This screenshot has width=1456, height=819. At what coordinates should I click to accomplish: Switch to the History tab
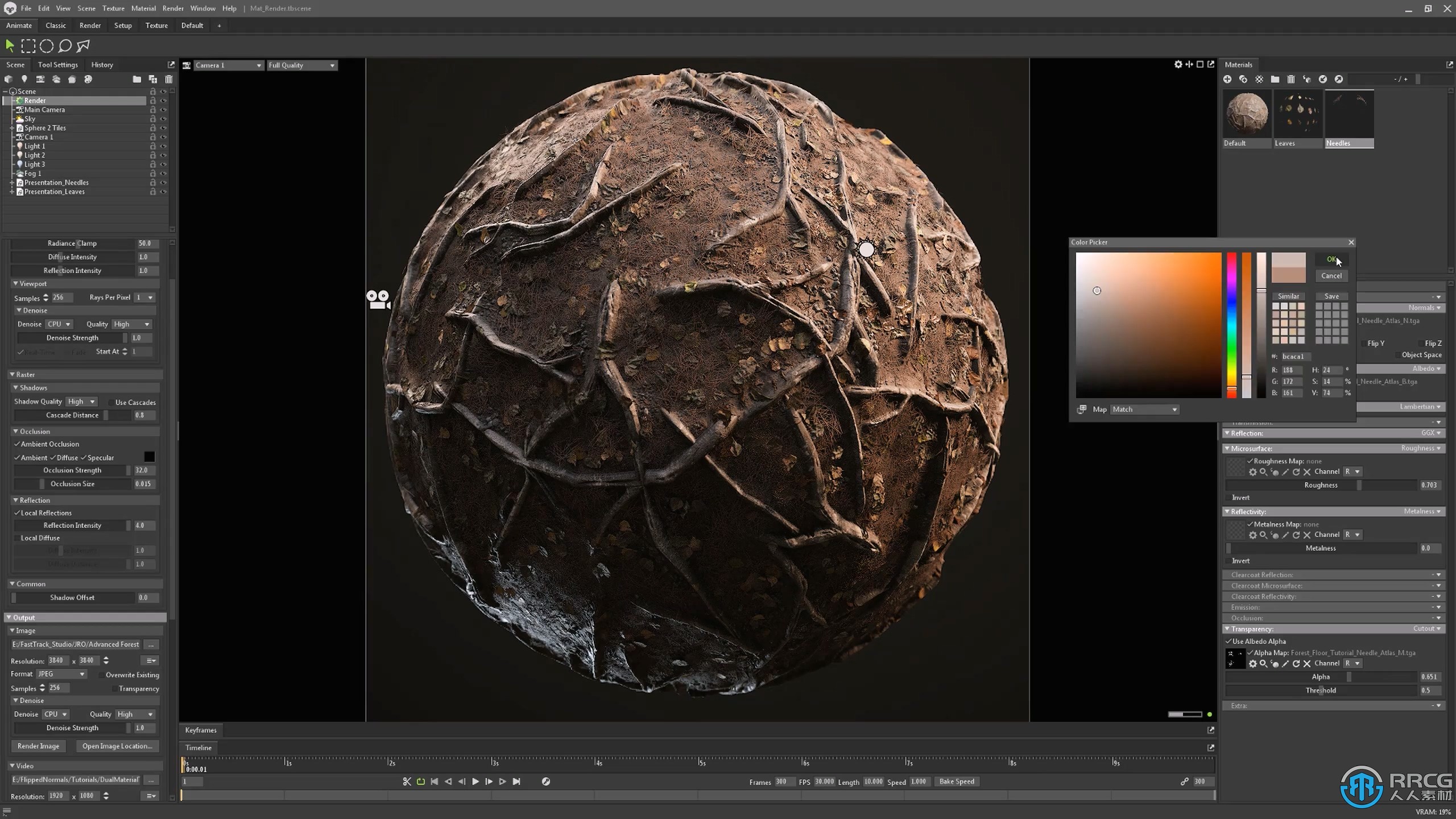click(102, 65)
